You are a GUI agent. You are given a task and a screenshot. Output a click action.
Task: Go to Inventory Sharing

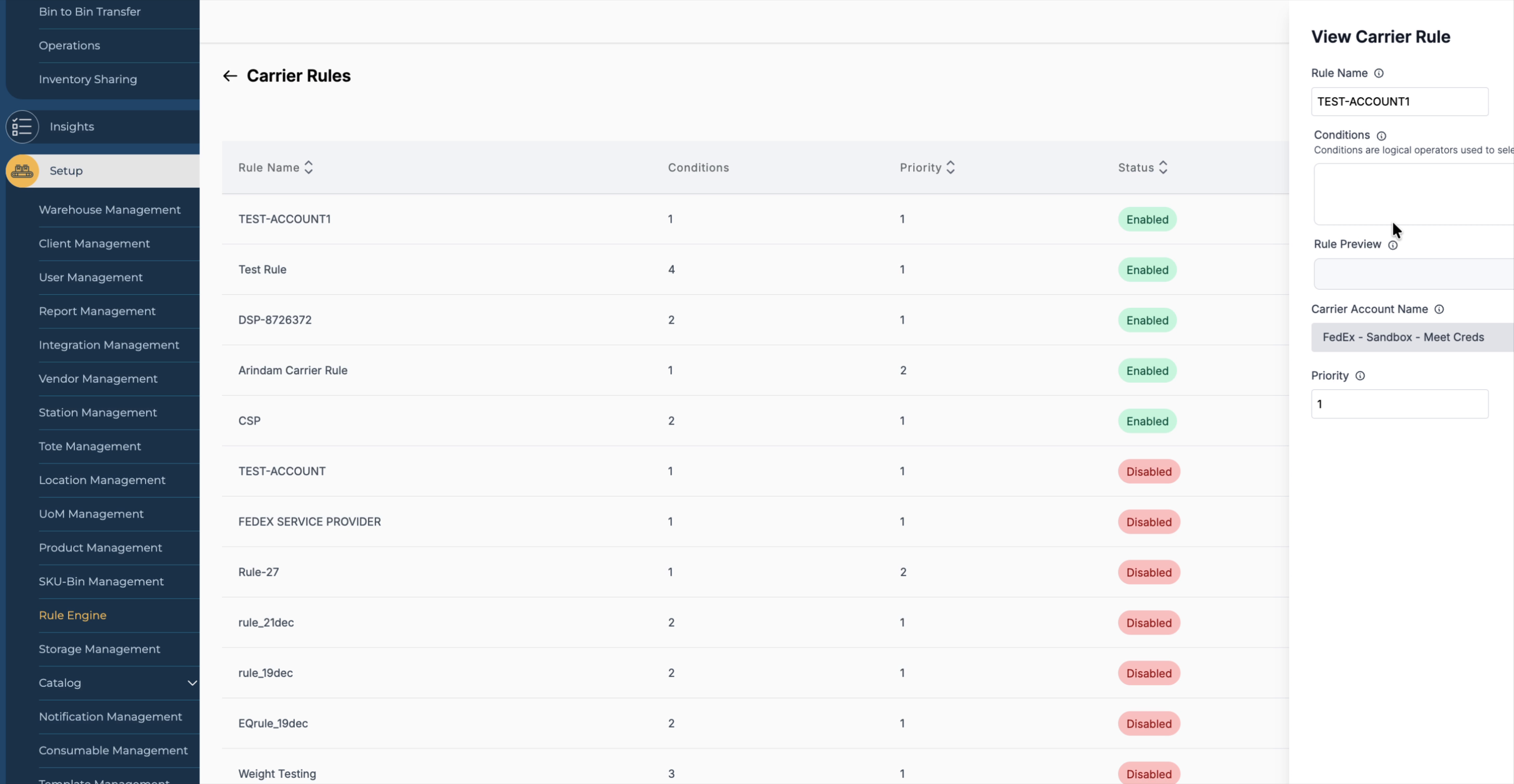coord(87,80)
